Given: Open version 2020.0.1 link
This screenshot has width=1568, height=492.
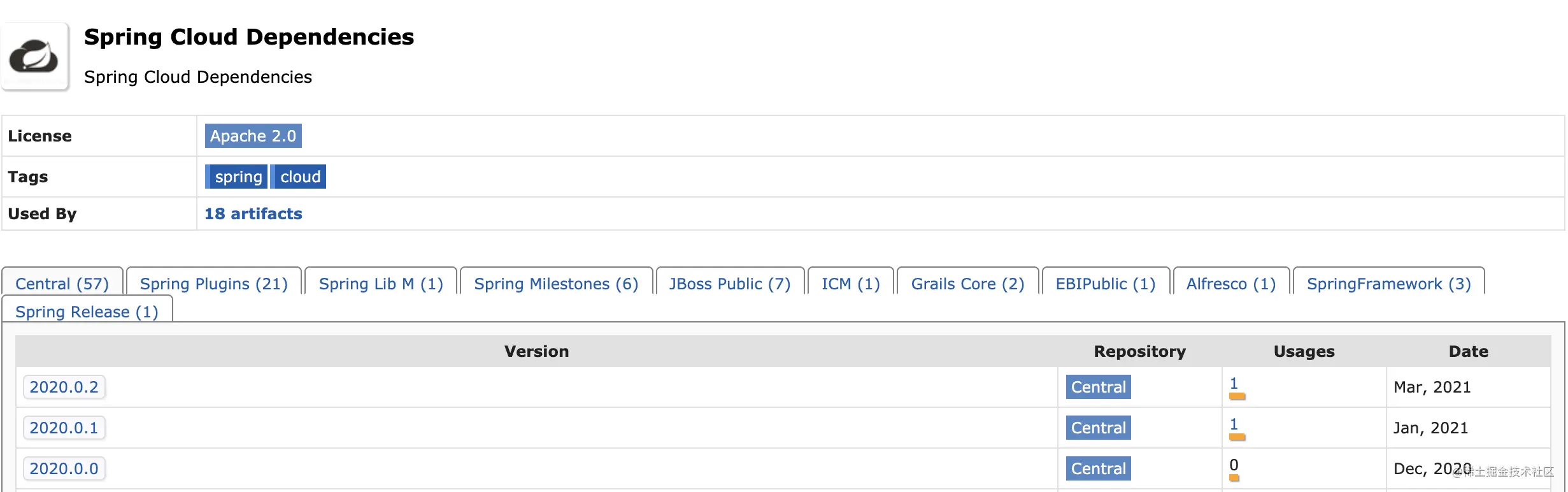Looking at the screenshot, I should coord(64,428).
